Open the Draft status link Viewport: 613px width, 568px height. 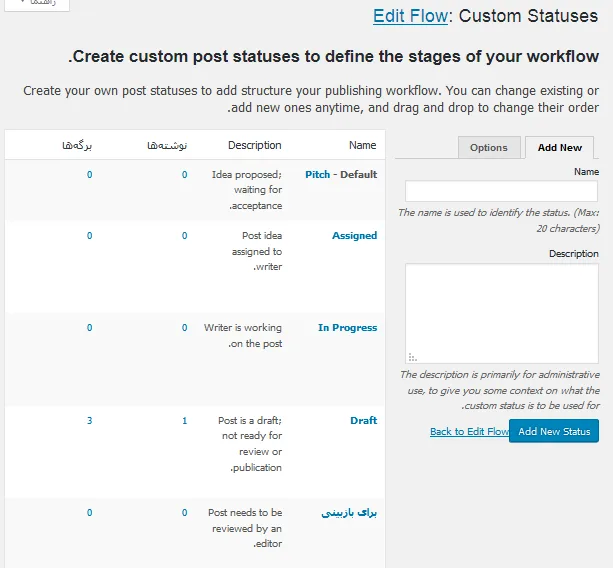pyautogui.click(x=364, y=420)
